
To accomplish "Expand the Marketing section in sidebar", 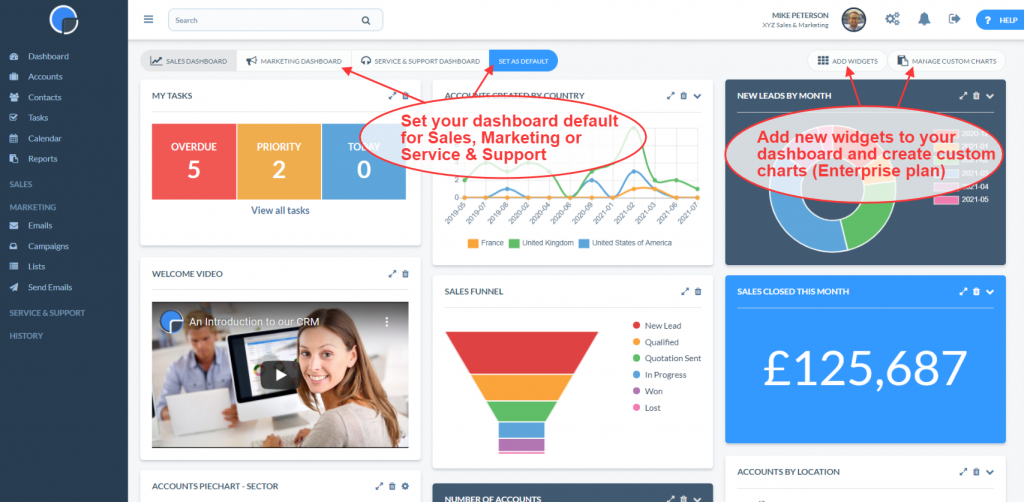I will 33,207.
